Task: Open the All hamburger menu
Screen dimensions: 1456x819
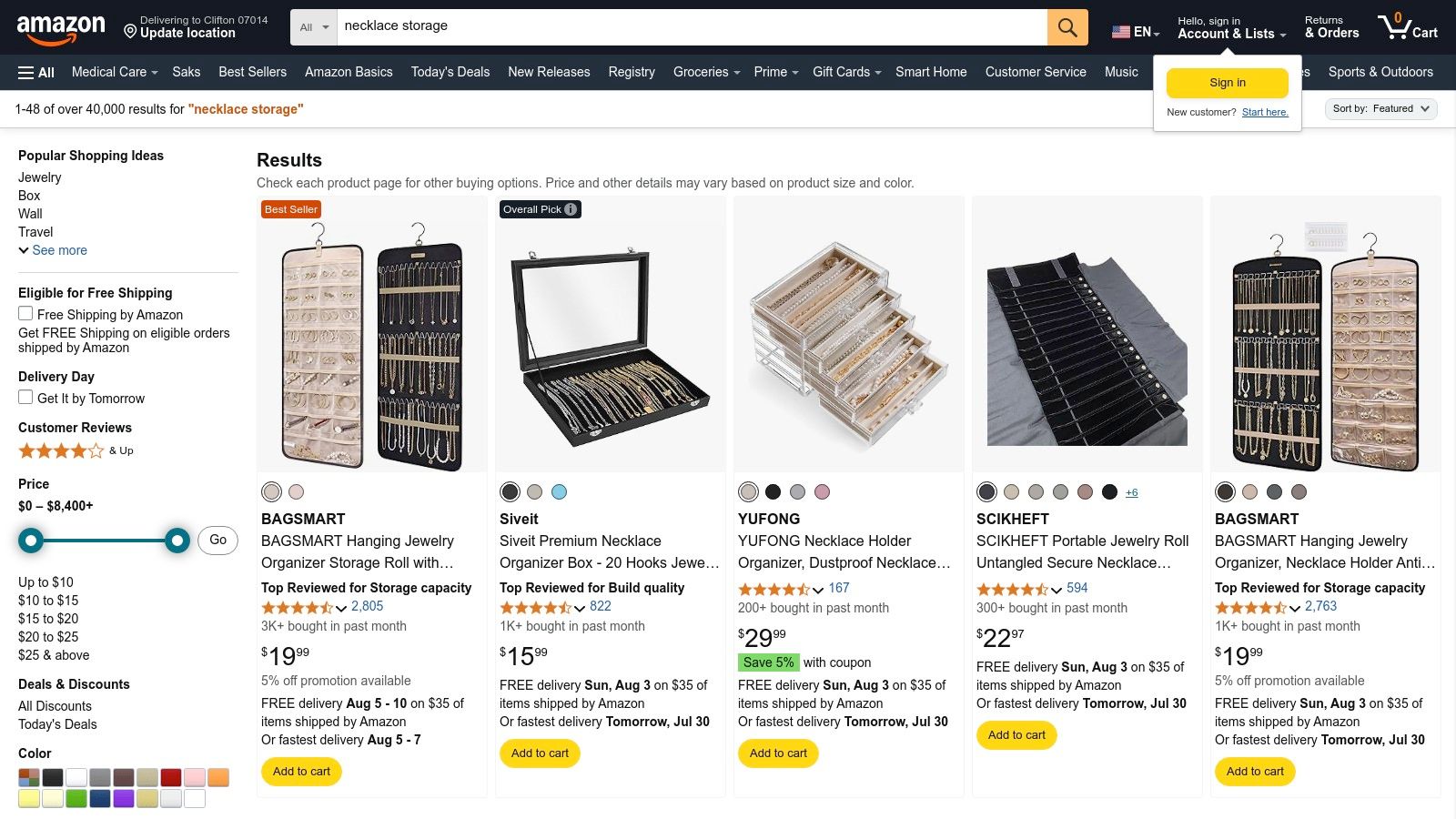Action: tap(36, 73)
